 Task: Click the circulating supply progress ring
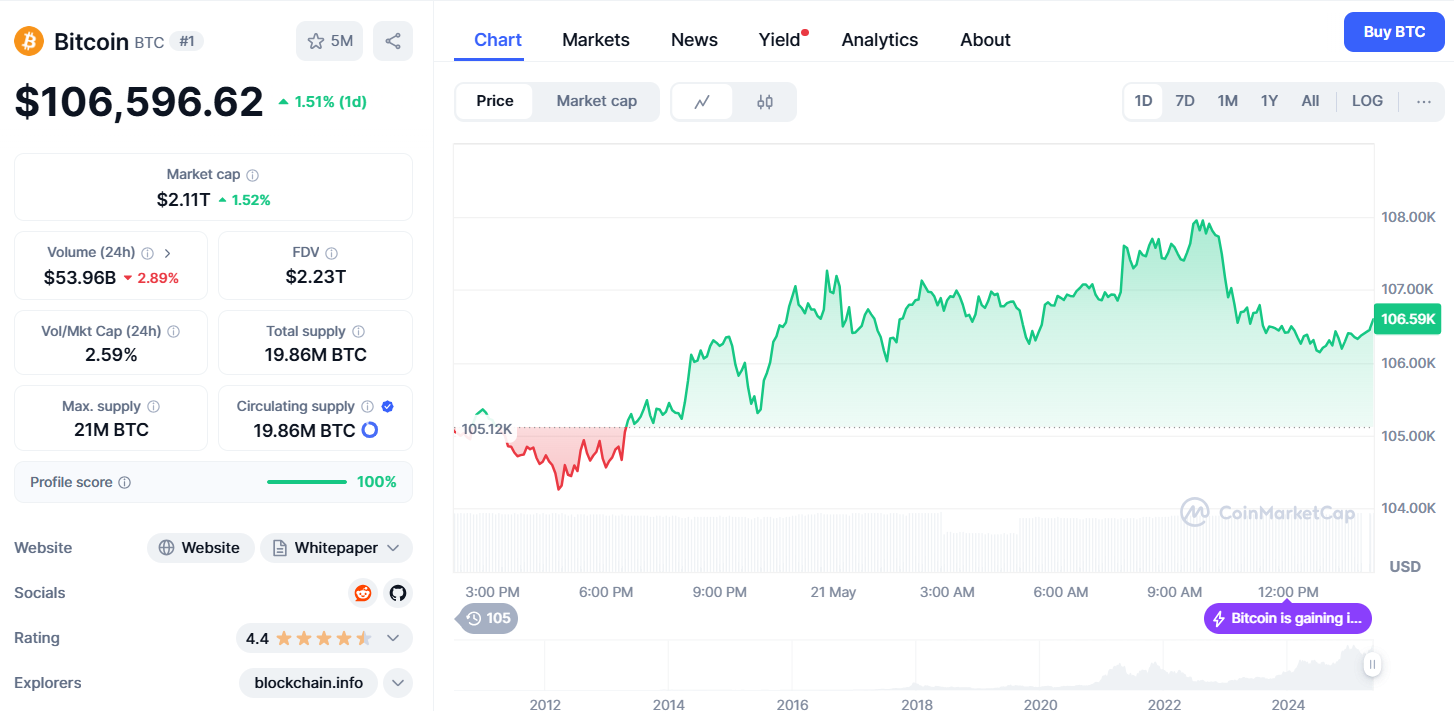click(369, 430)
